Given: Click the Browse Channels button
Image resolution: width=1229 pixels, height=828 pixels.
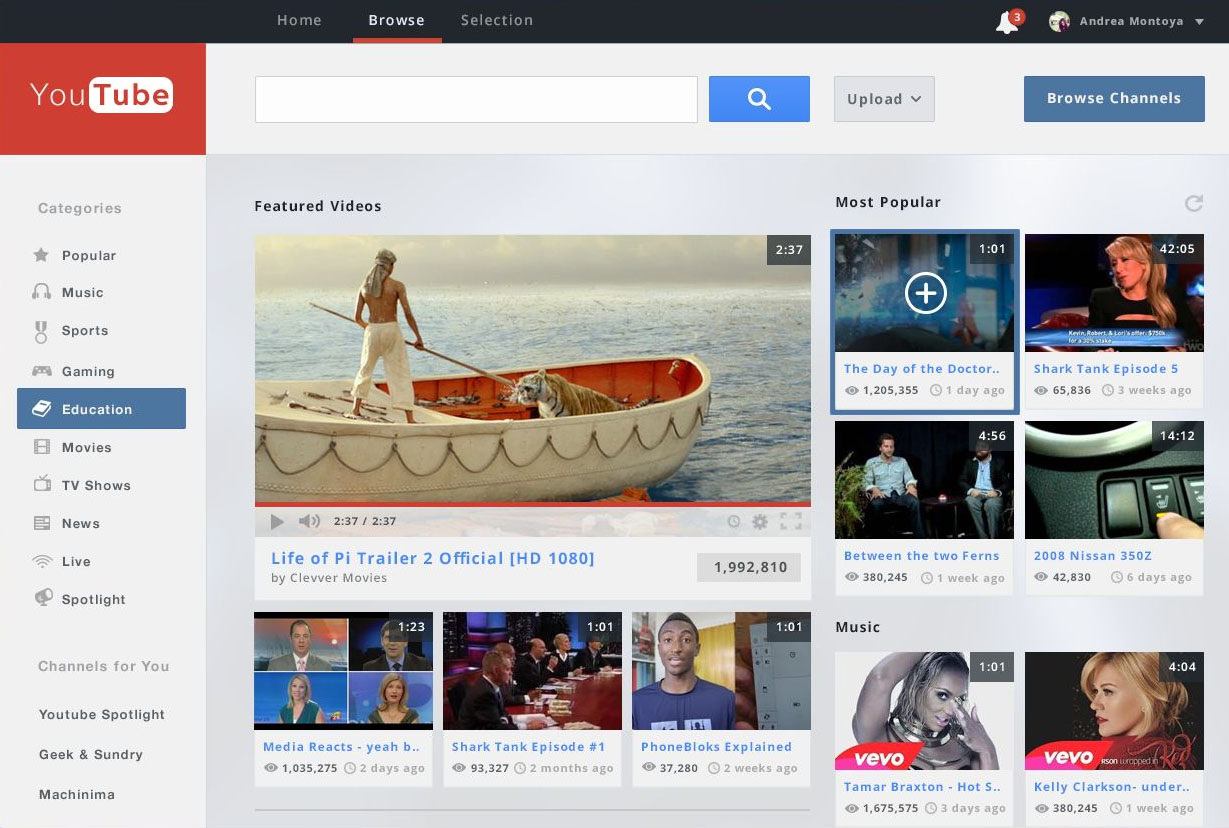Looking at the screenshot, I should 1114,99.
